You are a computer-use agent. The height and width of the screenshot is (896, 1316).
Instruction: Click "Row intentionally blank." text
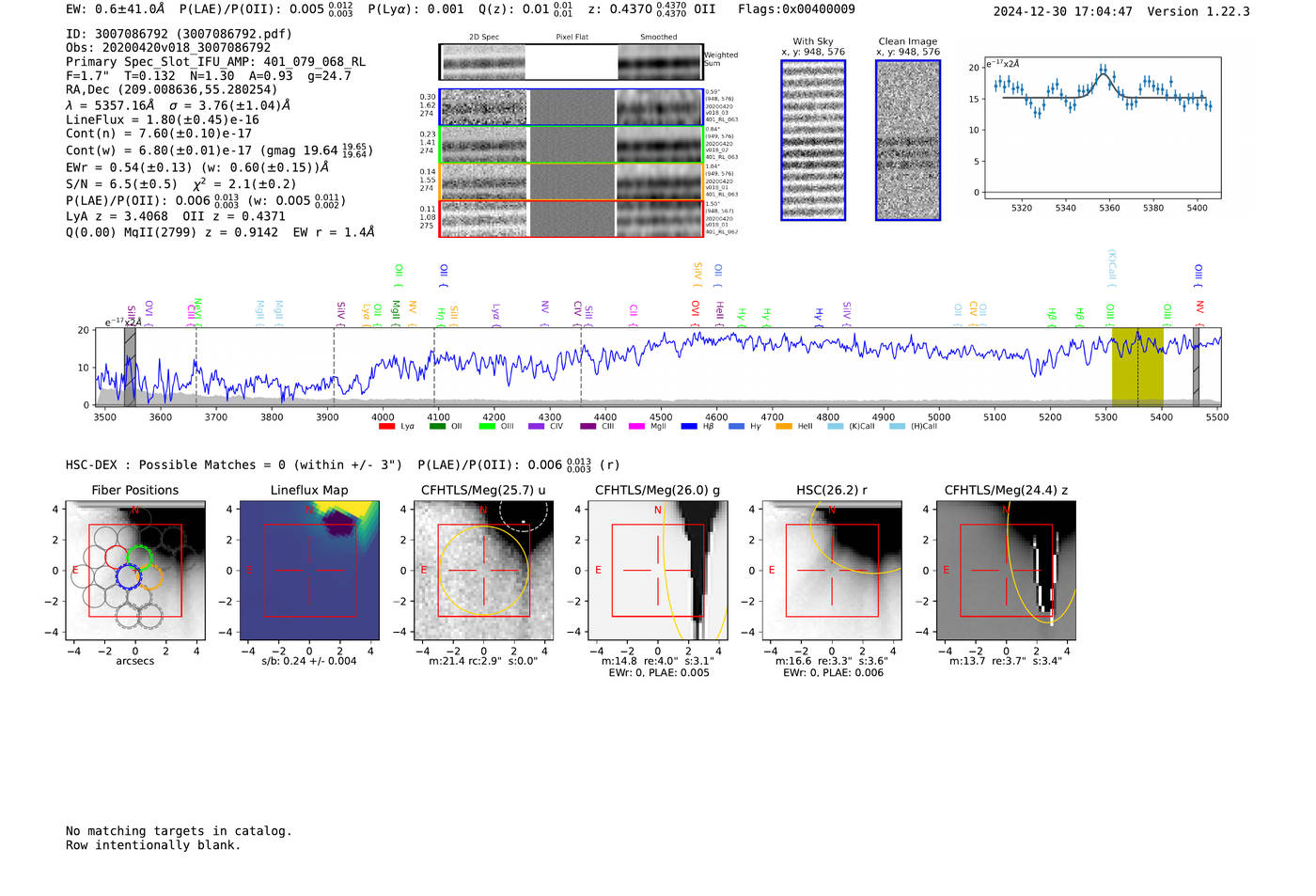pyautogui.click(x=153, y=845)
